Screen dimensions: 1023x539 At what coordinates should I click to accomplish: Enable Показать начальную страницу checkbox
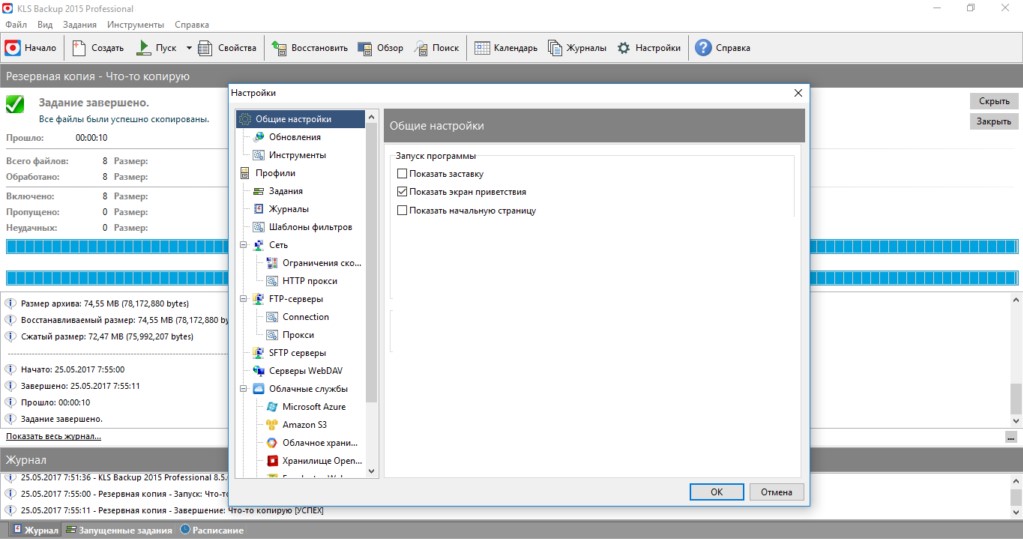coord(402,210)
